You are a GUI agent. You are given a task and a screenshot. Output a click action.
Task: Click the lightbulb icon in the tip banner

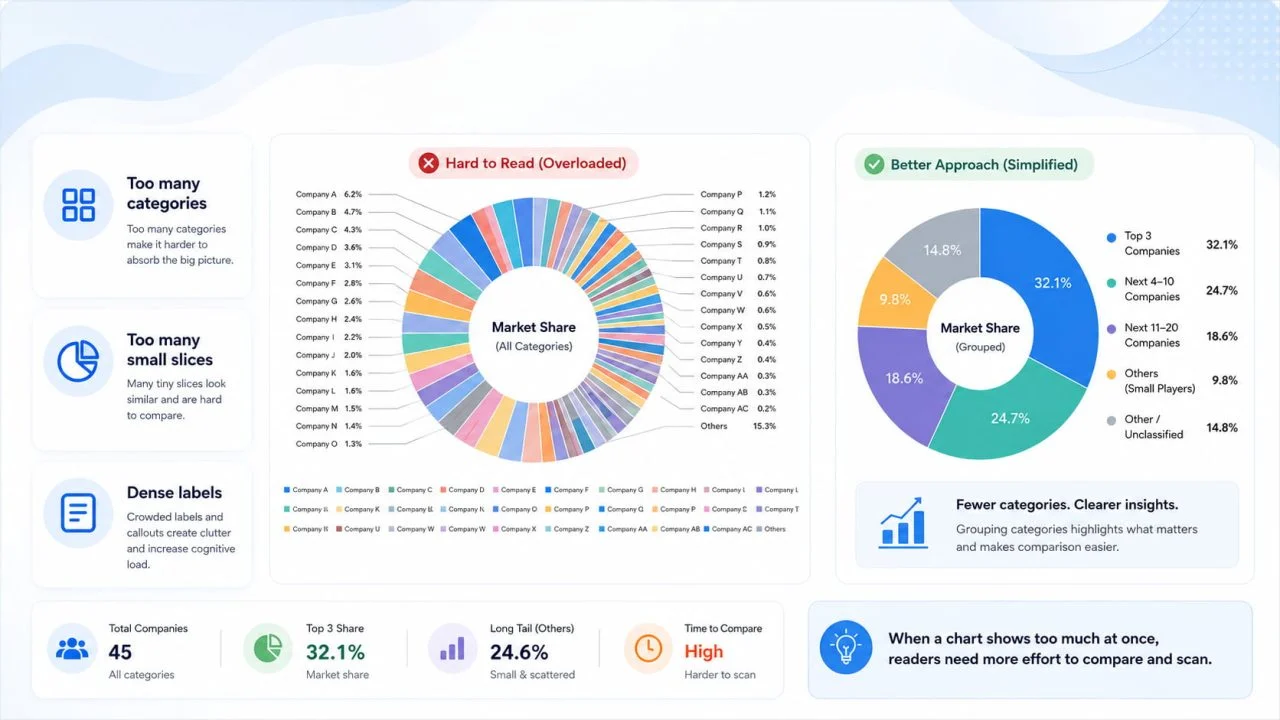click(x=846, y=647)
